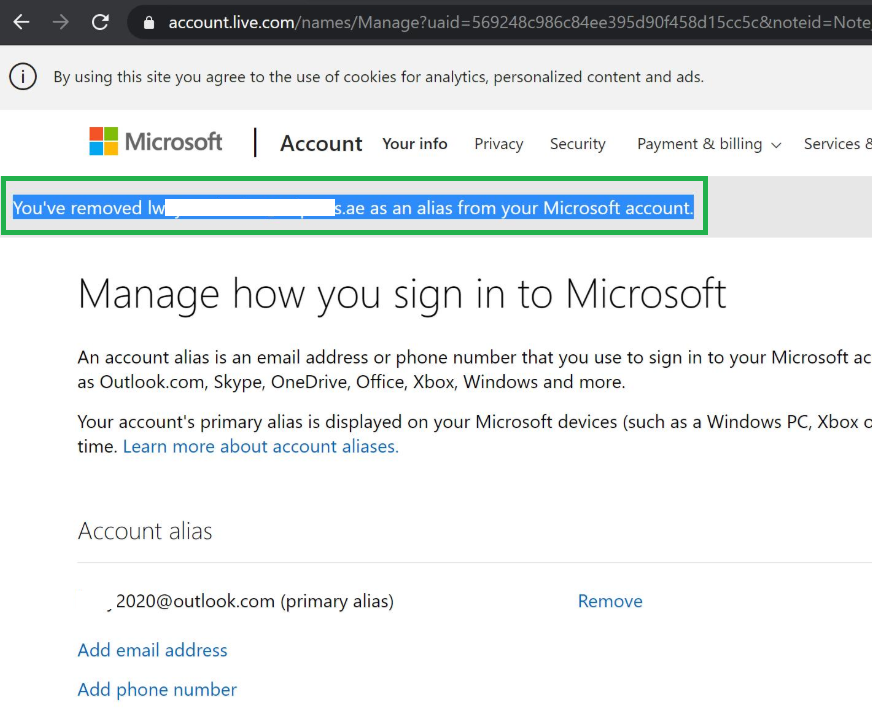Reload the page with refresh icon
Screen dimensions: 872x711
click(x=100, y=22)
